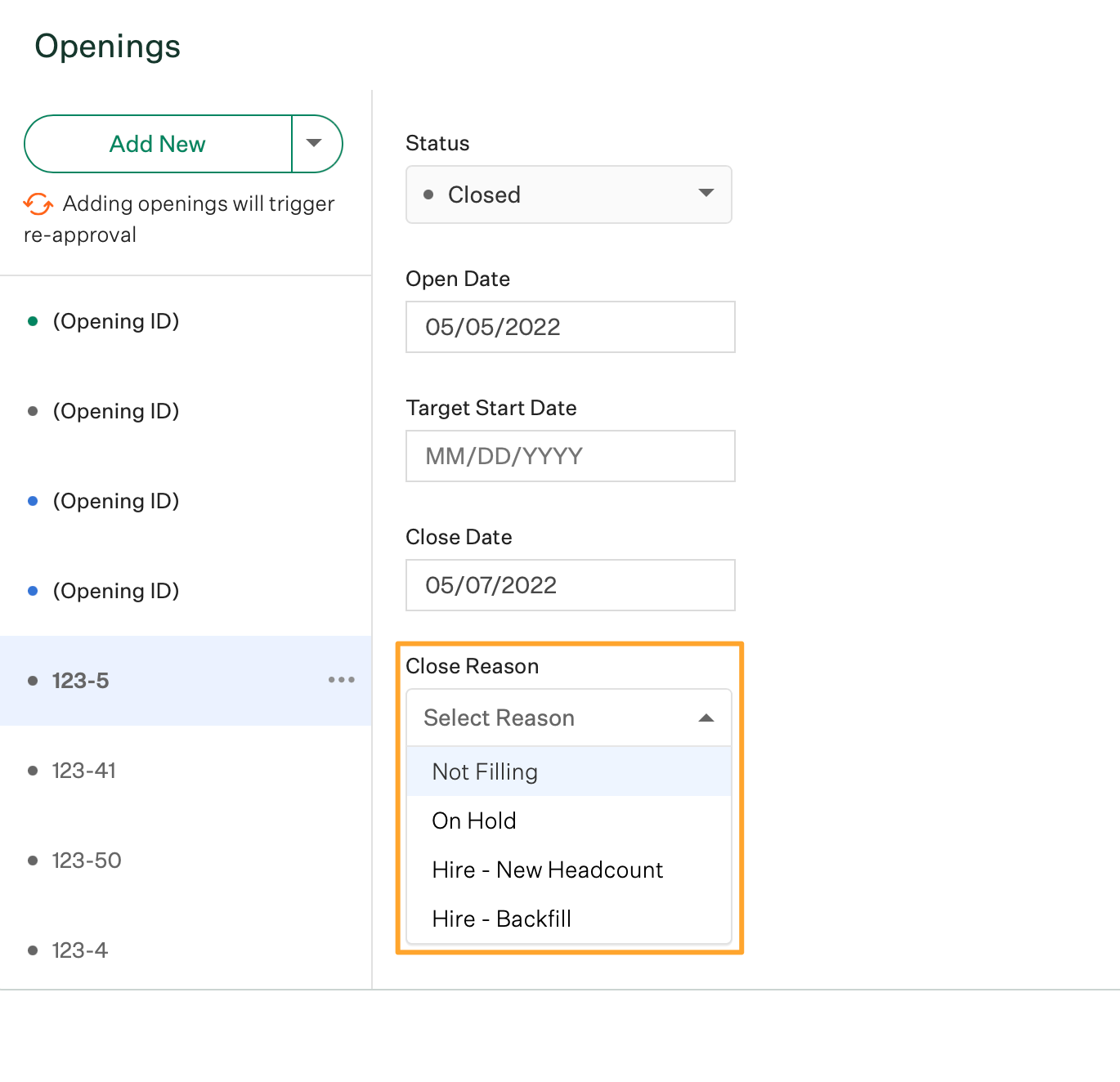Image resolution: width=1120 pixels, height=1082 pixels.
Task: Click the Target Start Date input field
Action: [x=570, y=456]
